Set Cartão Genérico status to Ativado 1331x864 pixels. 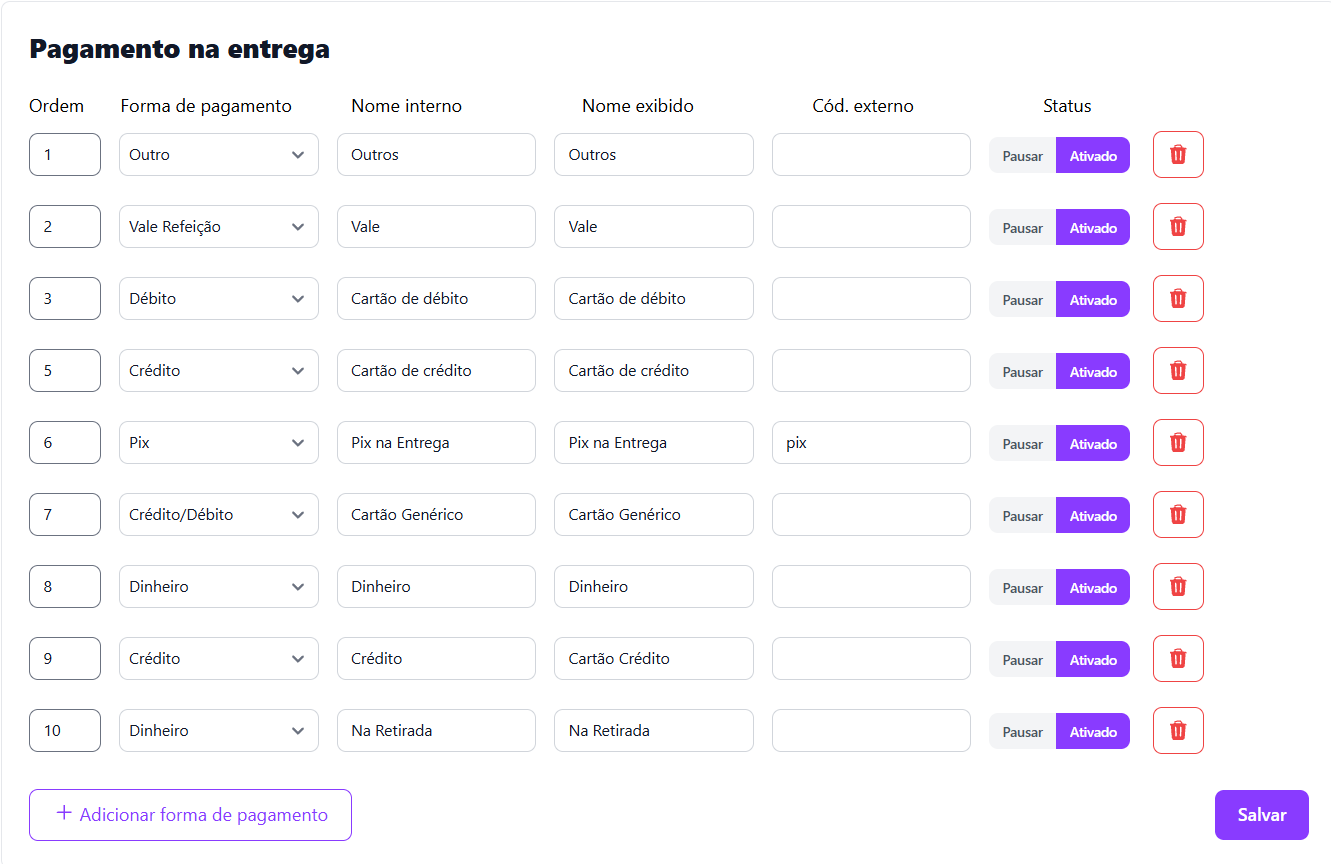(x=1093, y=516)
